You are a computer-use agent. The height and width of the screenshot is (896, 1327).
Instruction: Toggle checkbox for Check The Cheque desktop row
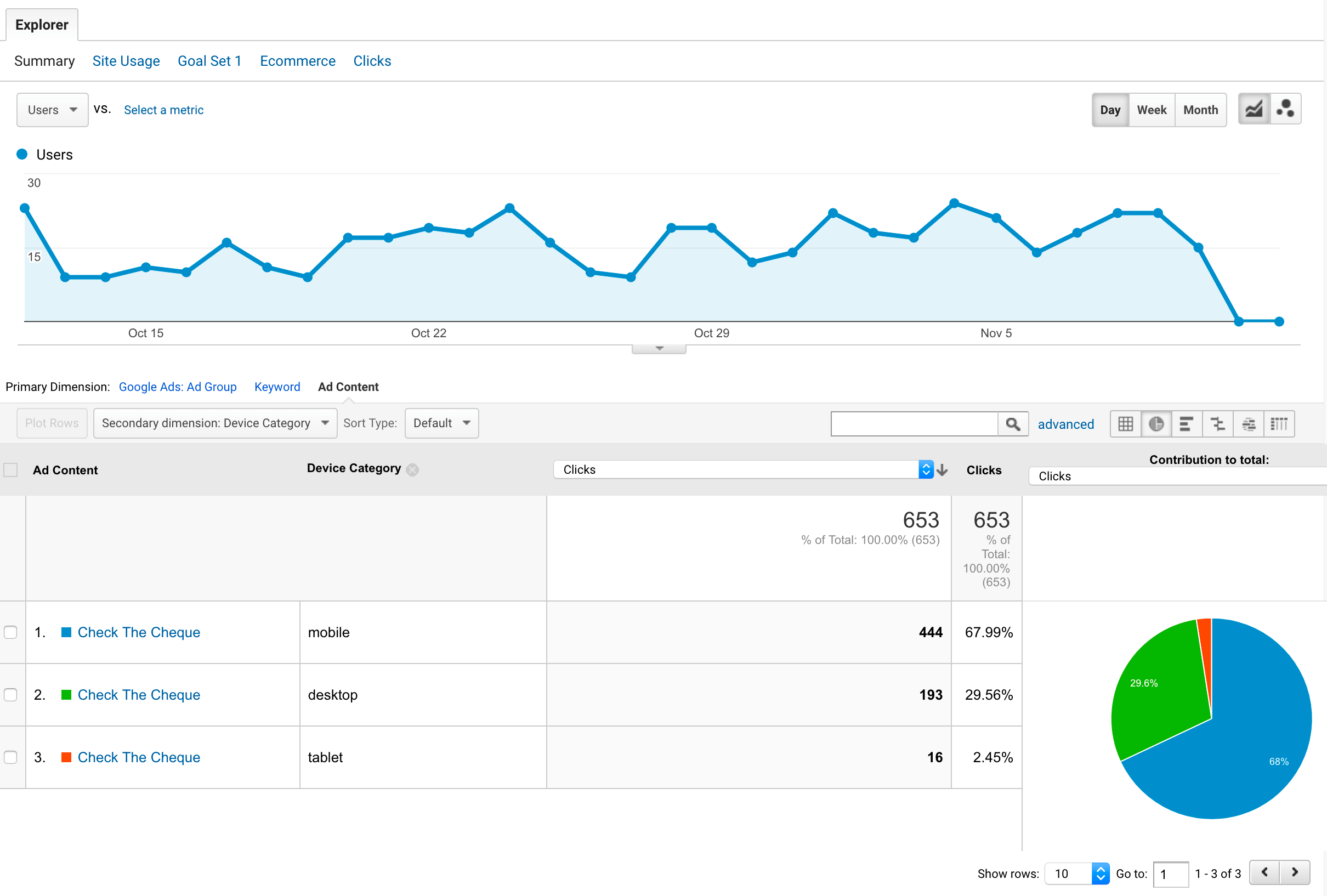pos(11,695)
